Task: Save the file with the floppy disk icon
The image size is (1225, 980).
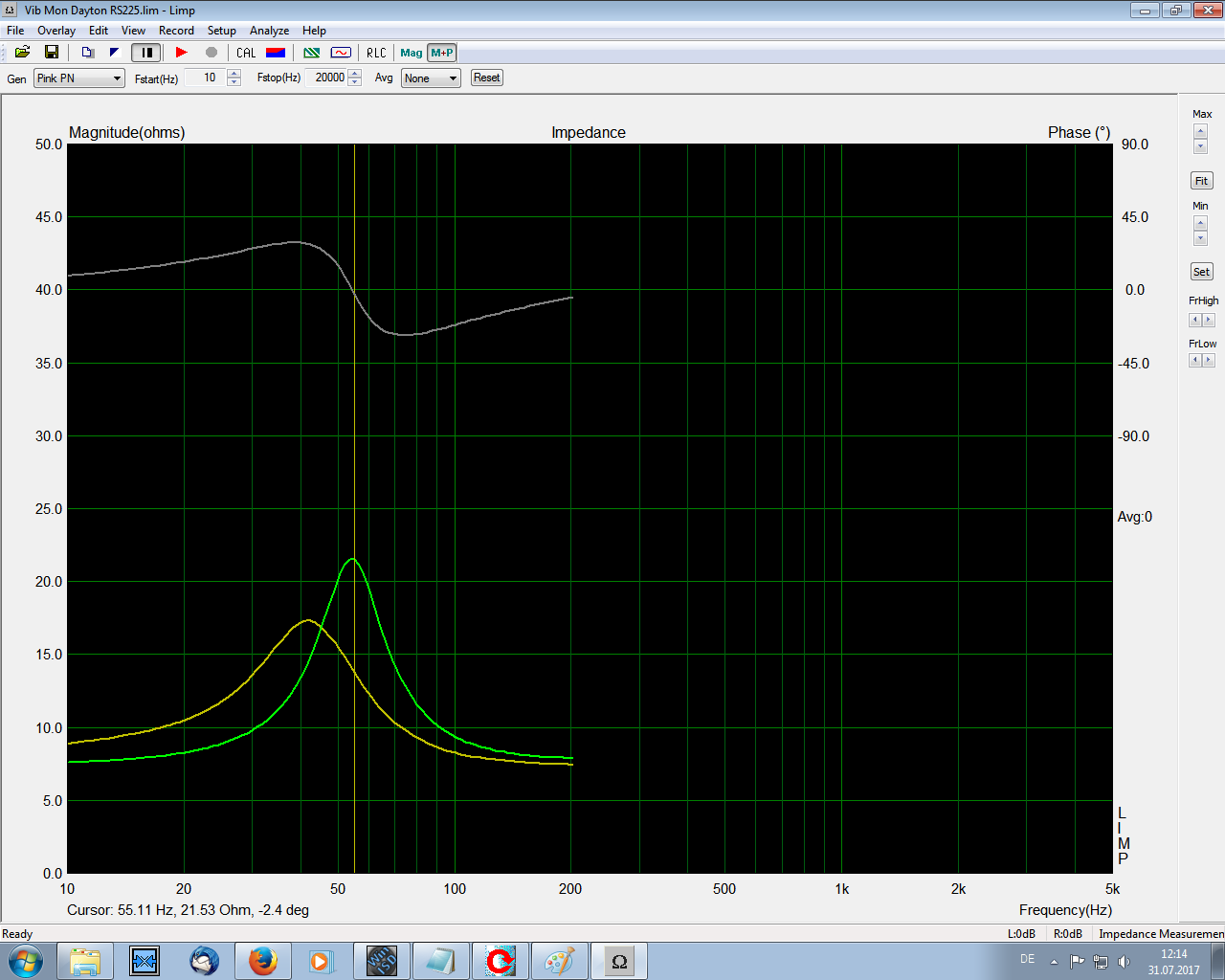Action: coord(52,53)
